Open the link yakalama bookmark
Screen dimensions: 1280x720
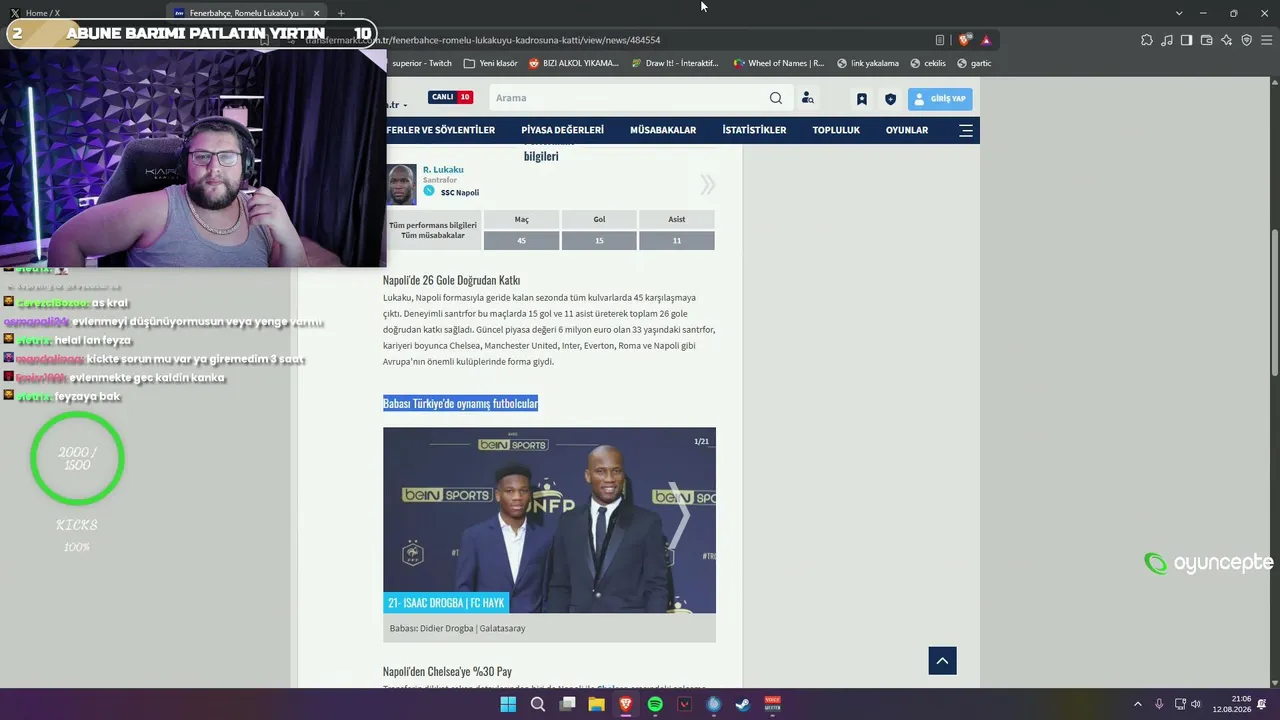(x=867, y=63)
